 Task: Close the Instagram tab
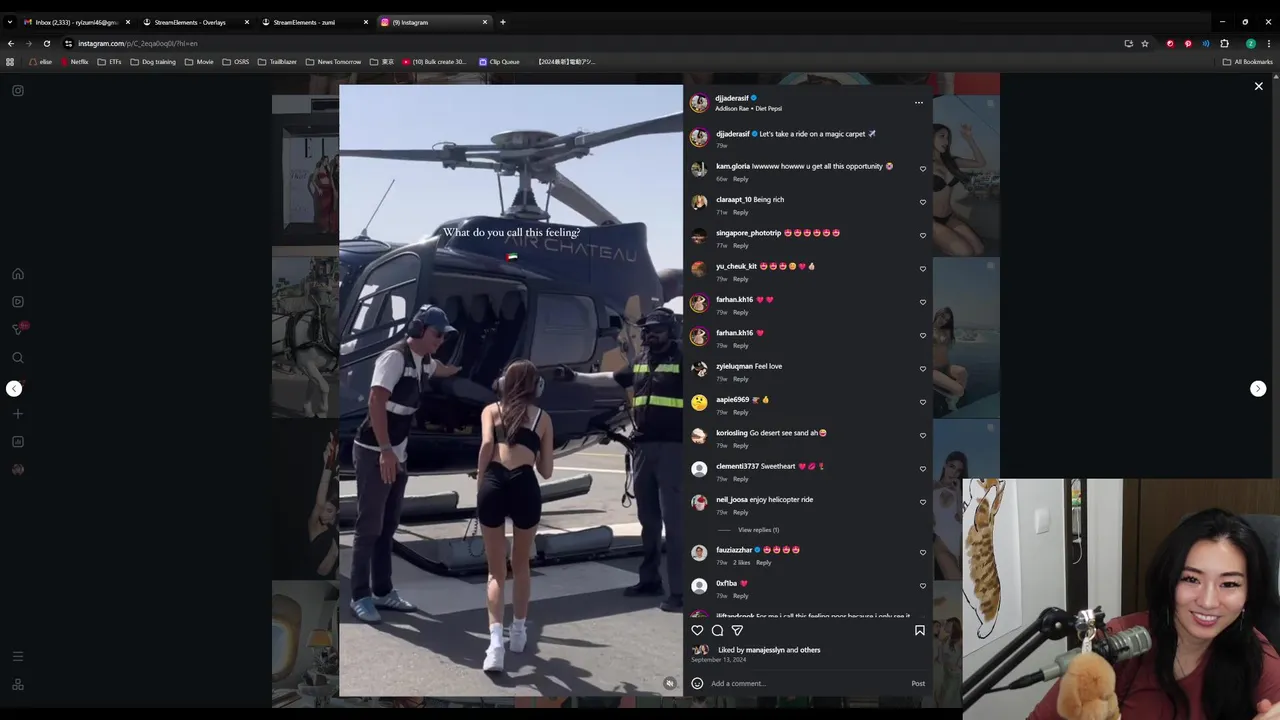pos(485,22)
